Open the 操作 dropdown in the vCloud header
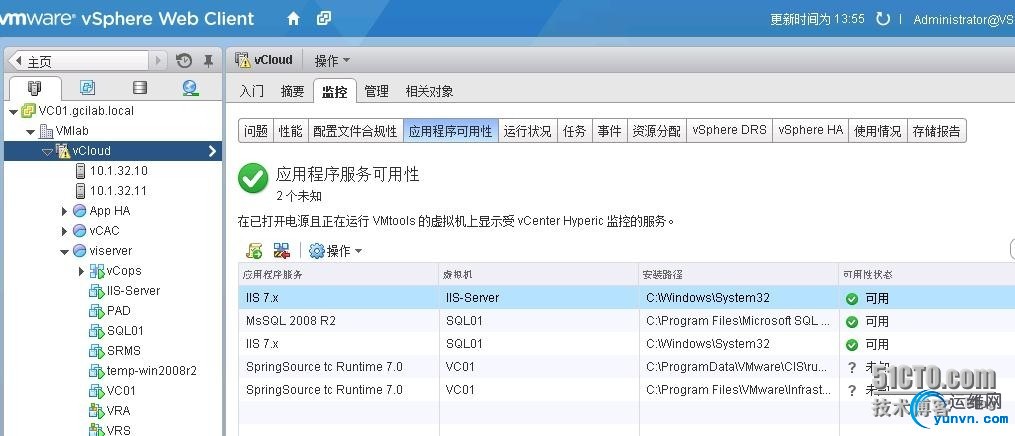1015x436 pixels. pyautogui.click(x=332, y=61)
